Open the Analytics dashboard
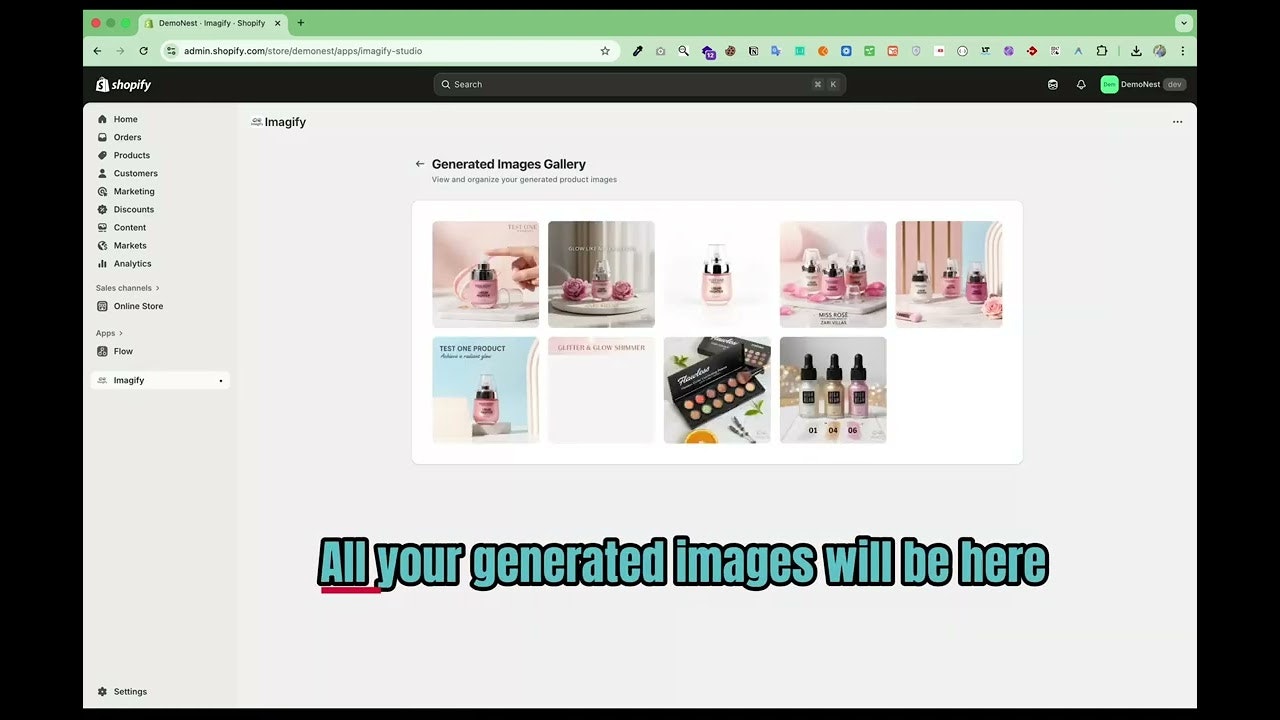Screen dimensions: 1280x720 (x=132, y=263)
